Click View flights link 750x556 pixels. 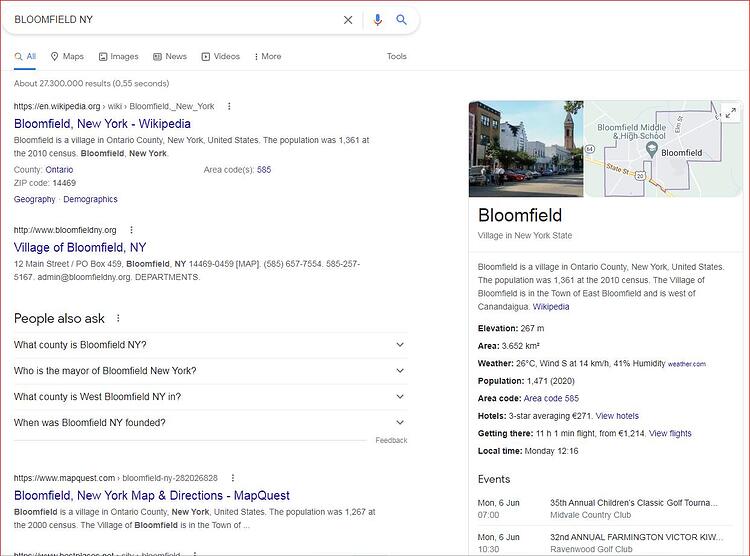(670, 434)
